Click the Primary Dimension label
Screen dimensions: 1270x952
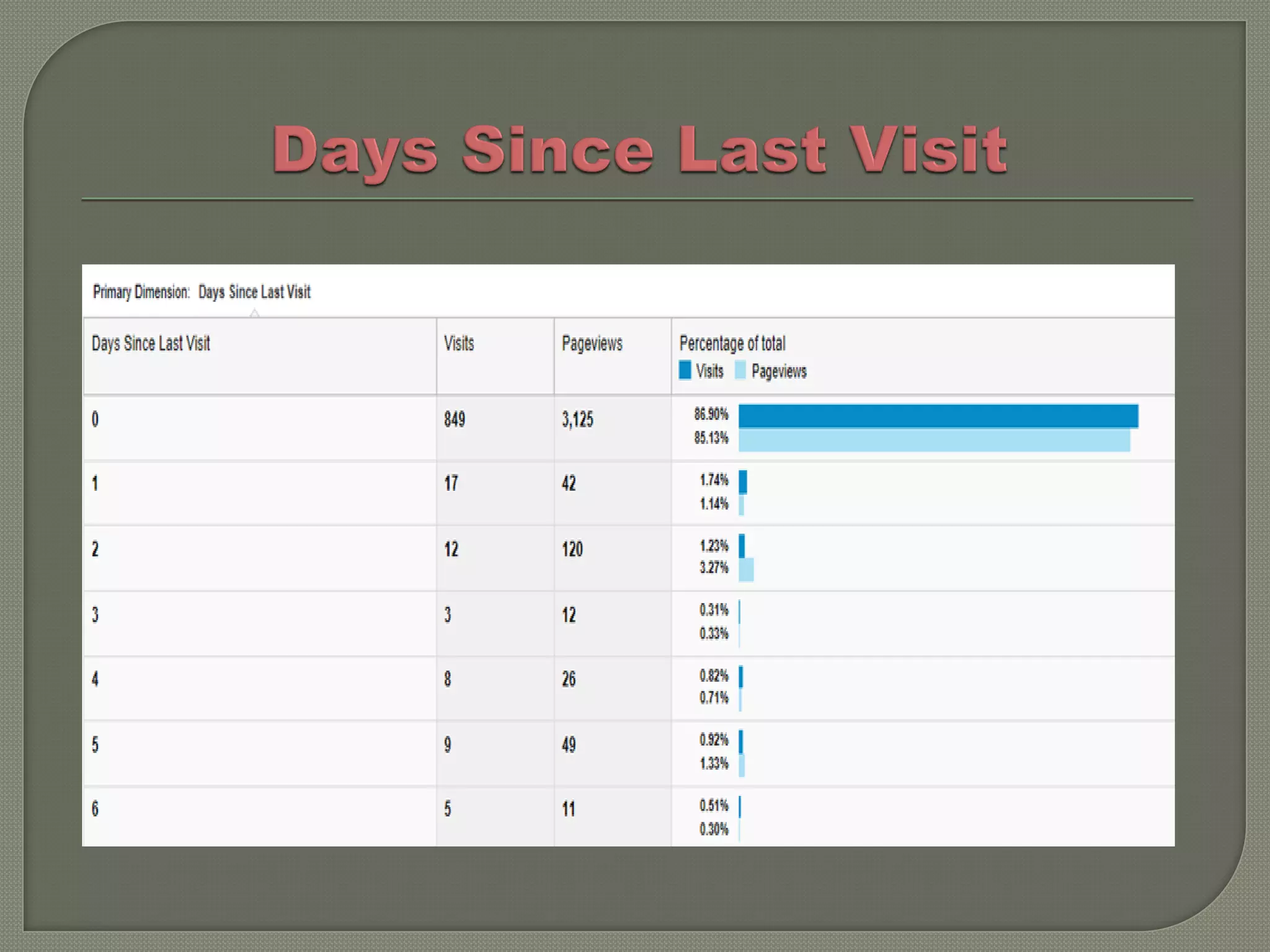tap(141, 292)
